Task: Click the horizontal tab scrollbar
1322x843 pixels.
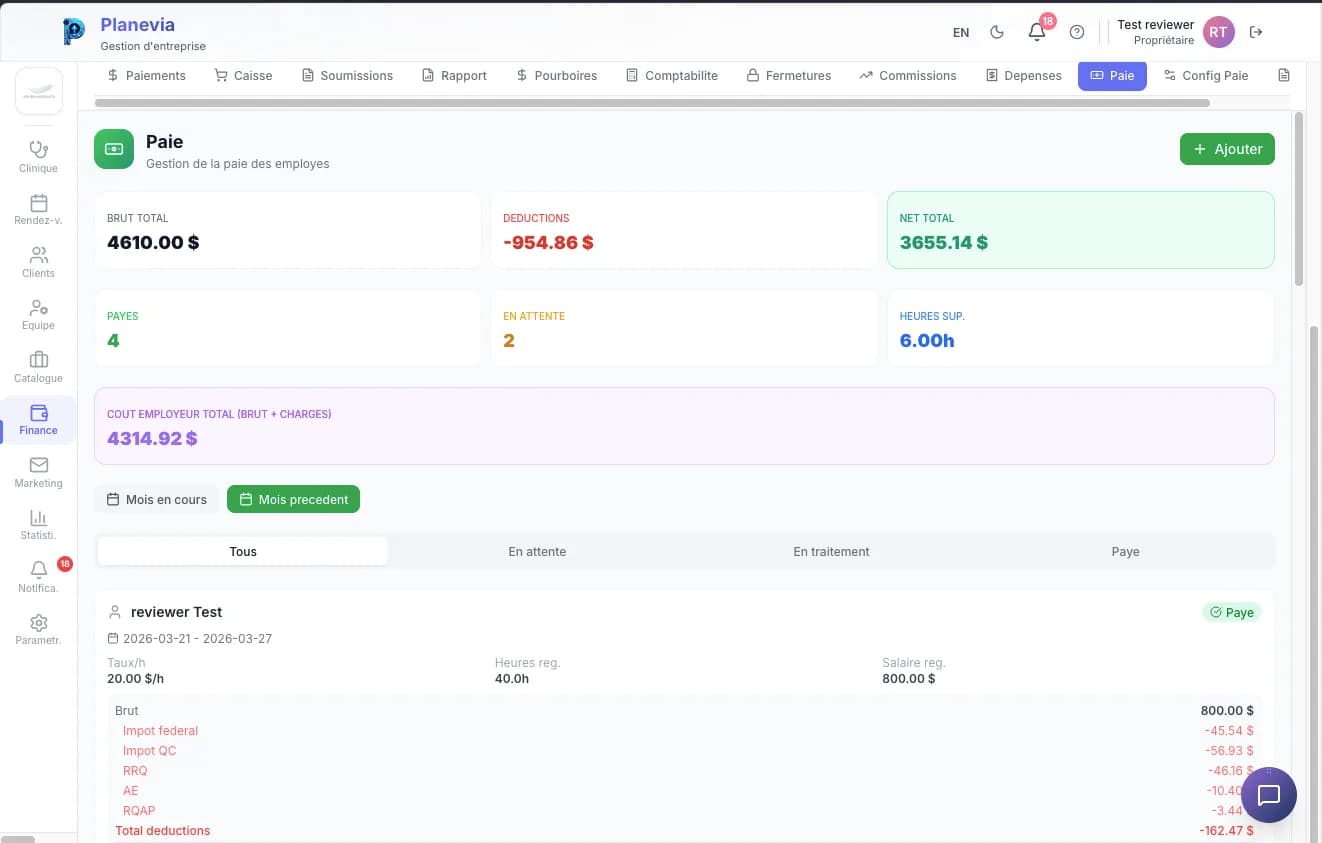Action: pyautogui.click(x=652, y=102)
